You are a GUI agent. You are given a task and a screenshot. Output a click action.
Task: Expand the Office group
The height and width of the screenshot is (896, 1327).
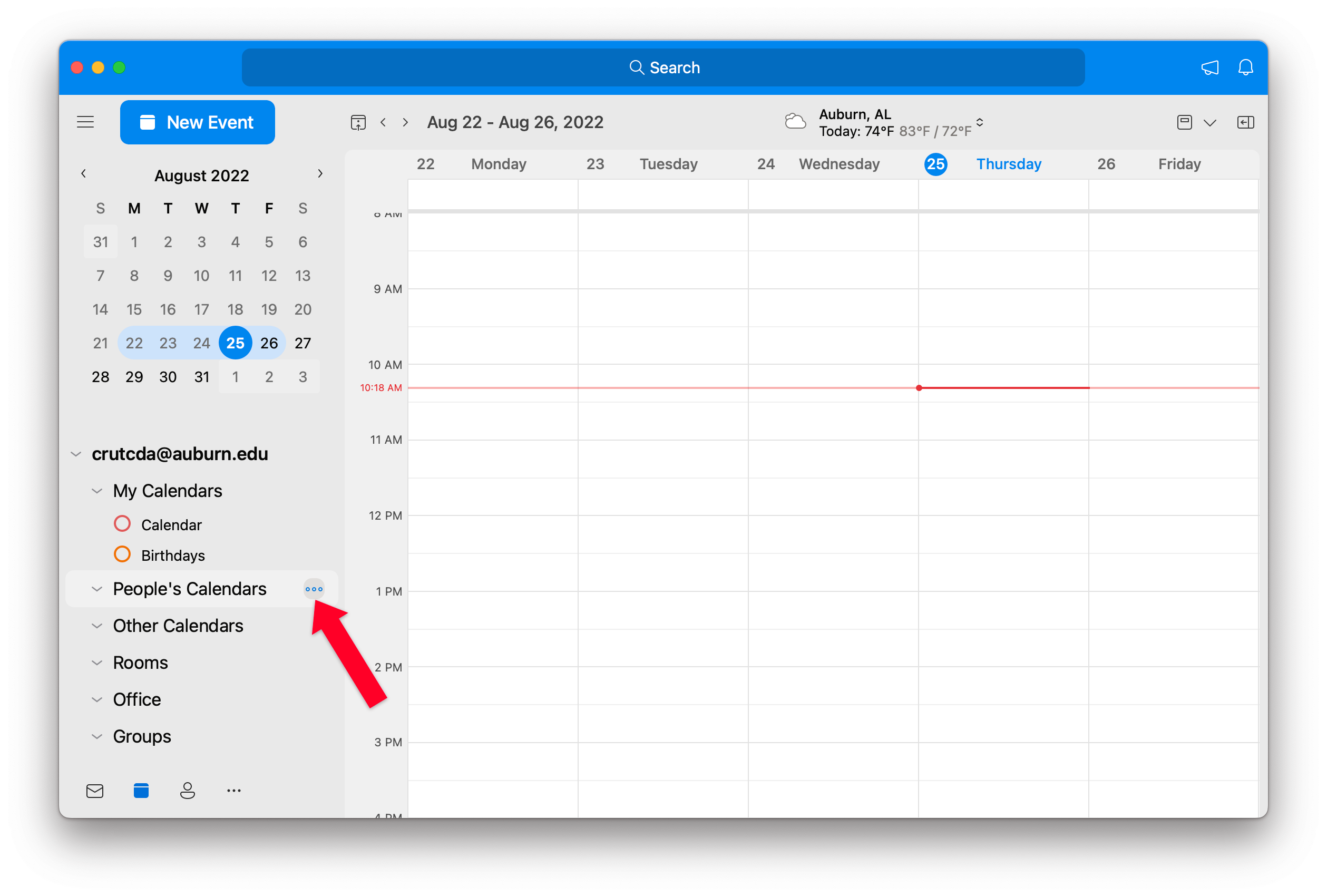click(x=97, y=699)
